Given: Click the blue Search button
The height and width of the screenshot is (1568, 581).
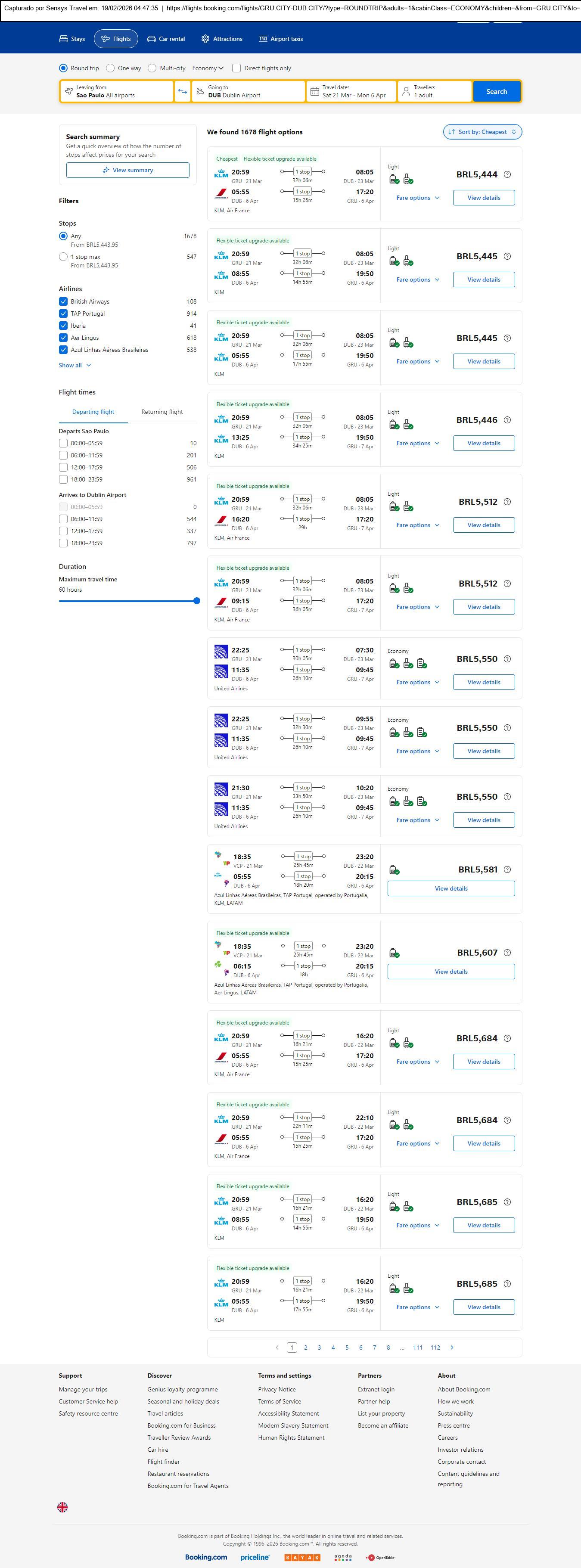Looking at the screenshot, I should click(x=496, y=91).
